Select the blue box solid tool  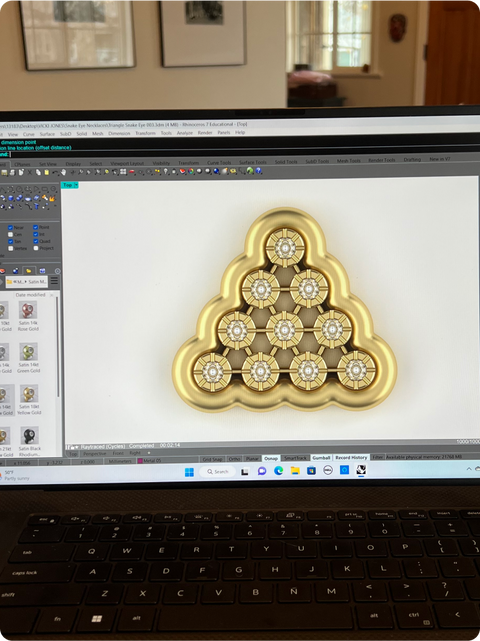[11, 198]
